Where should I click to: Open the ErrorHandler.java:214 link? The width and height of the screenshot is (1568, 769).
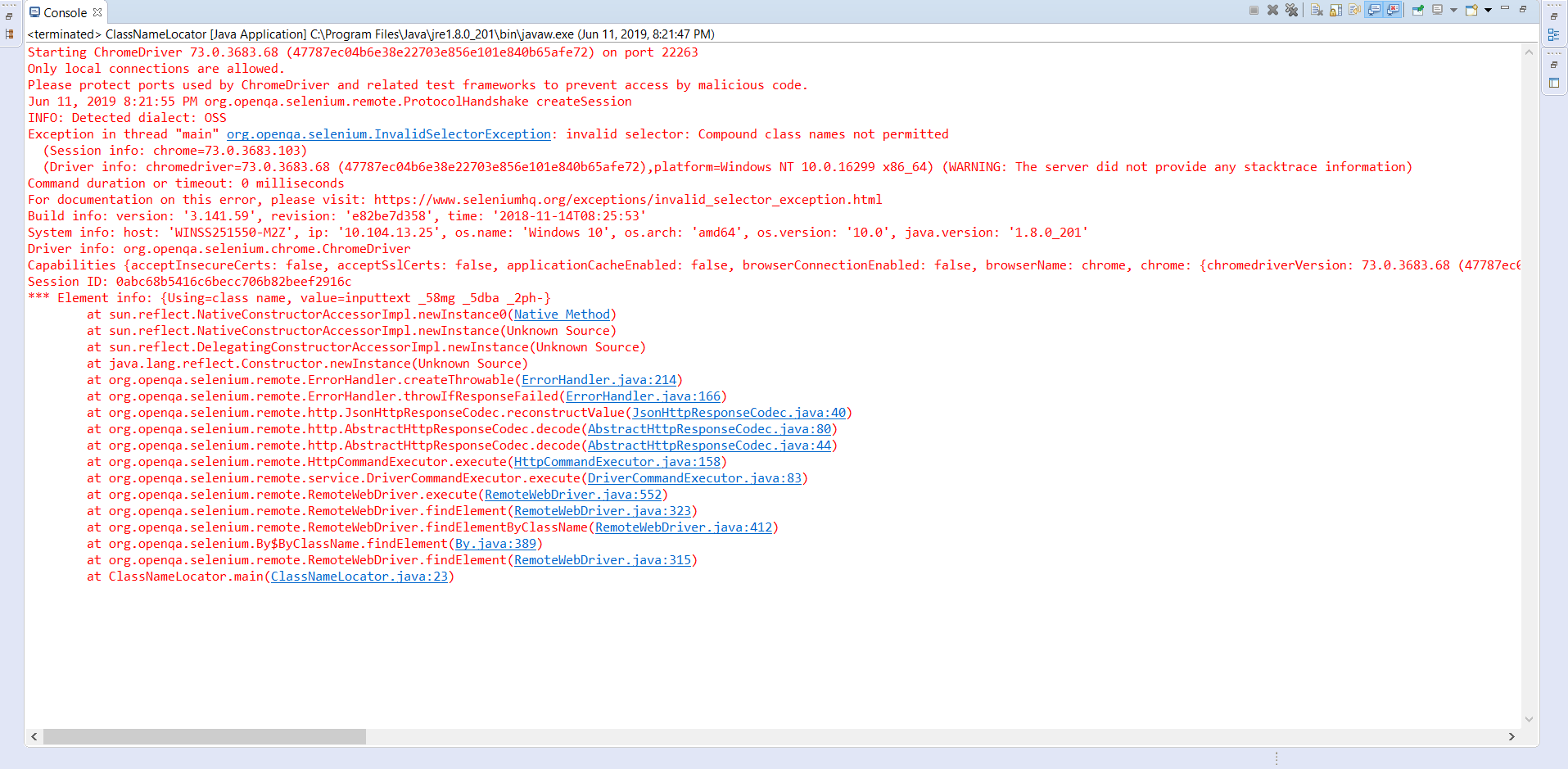(599, 380)
